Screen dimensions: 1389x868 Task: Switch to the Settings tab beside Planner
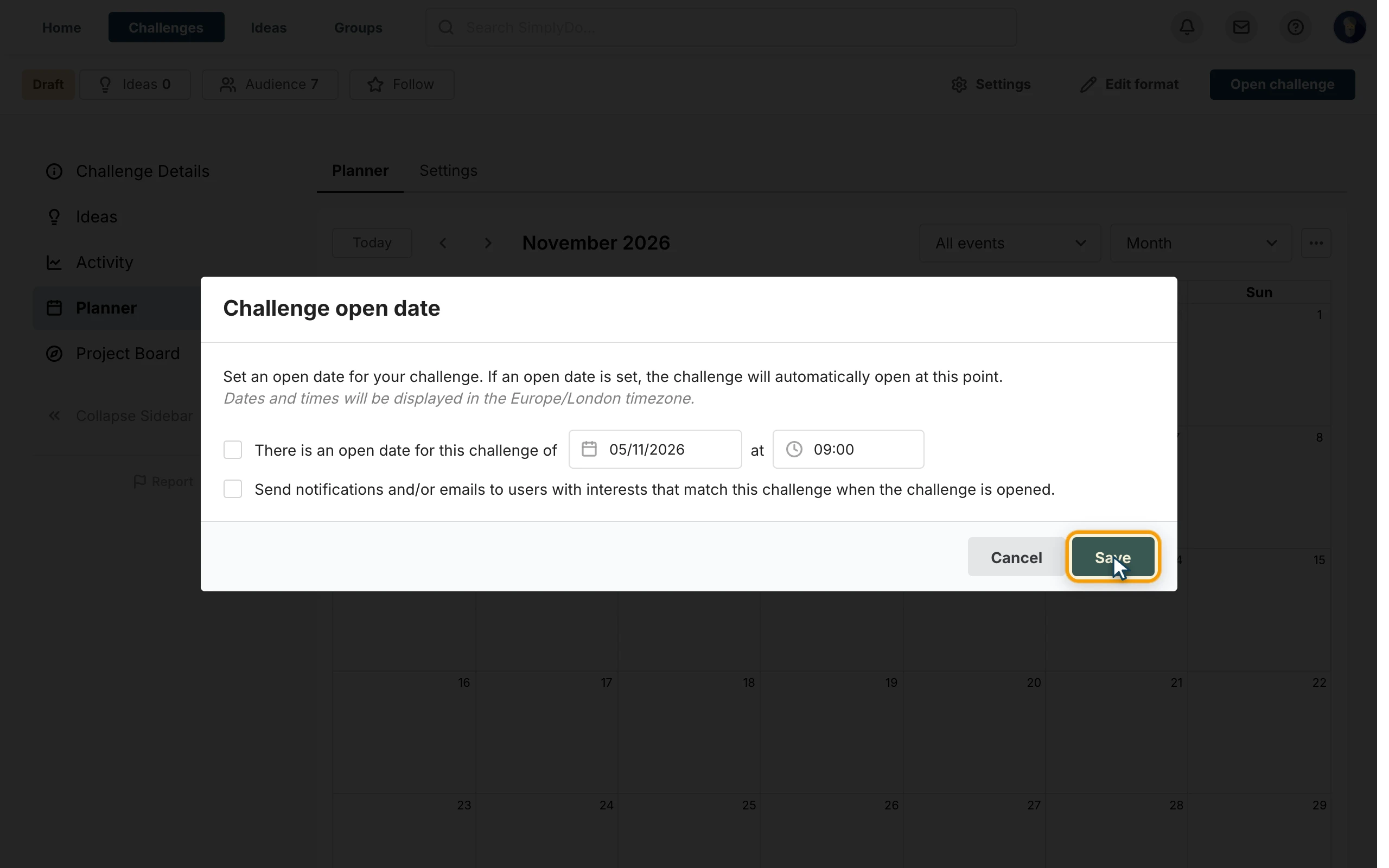[x=448, y=170]
